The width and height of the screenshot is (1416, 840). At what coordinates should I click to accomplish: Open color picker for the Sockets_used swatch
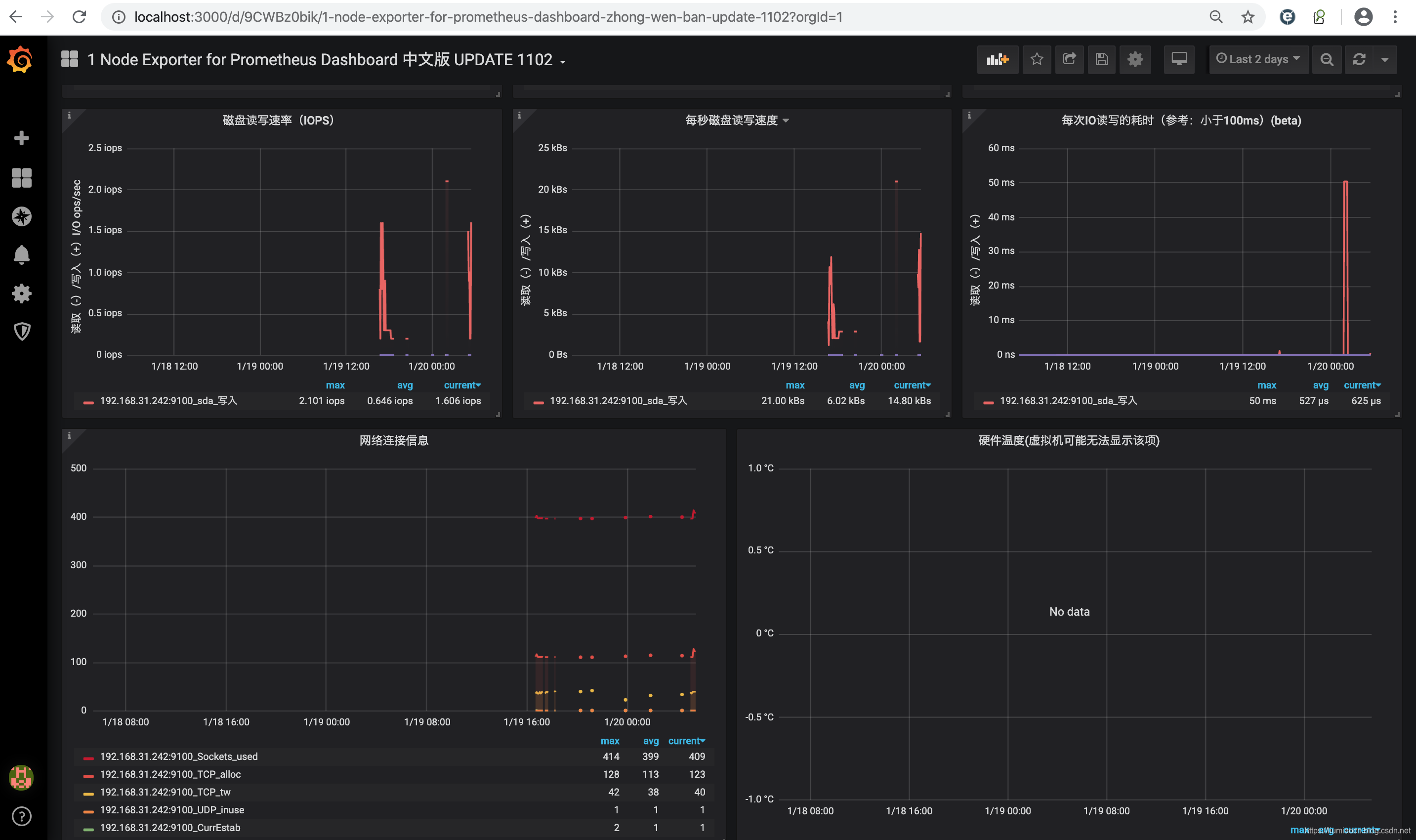click(x=88, y=758)
